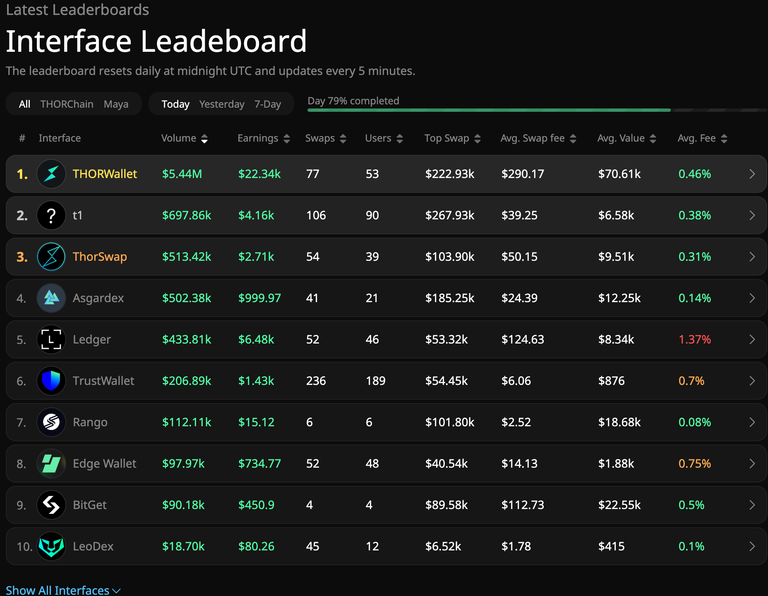
Task: Expand the THORWallet row chevron
Action: (752, 174)
